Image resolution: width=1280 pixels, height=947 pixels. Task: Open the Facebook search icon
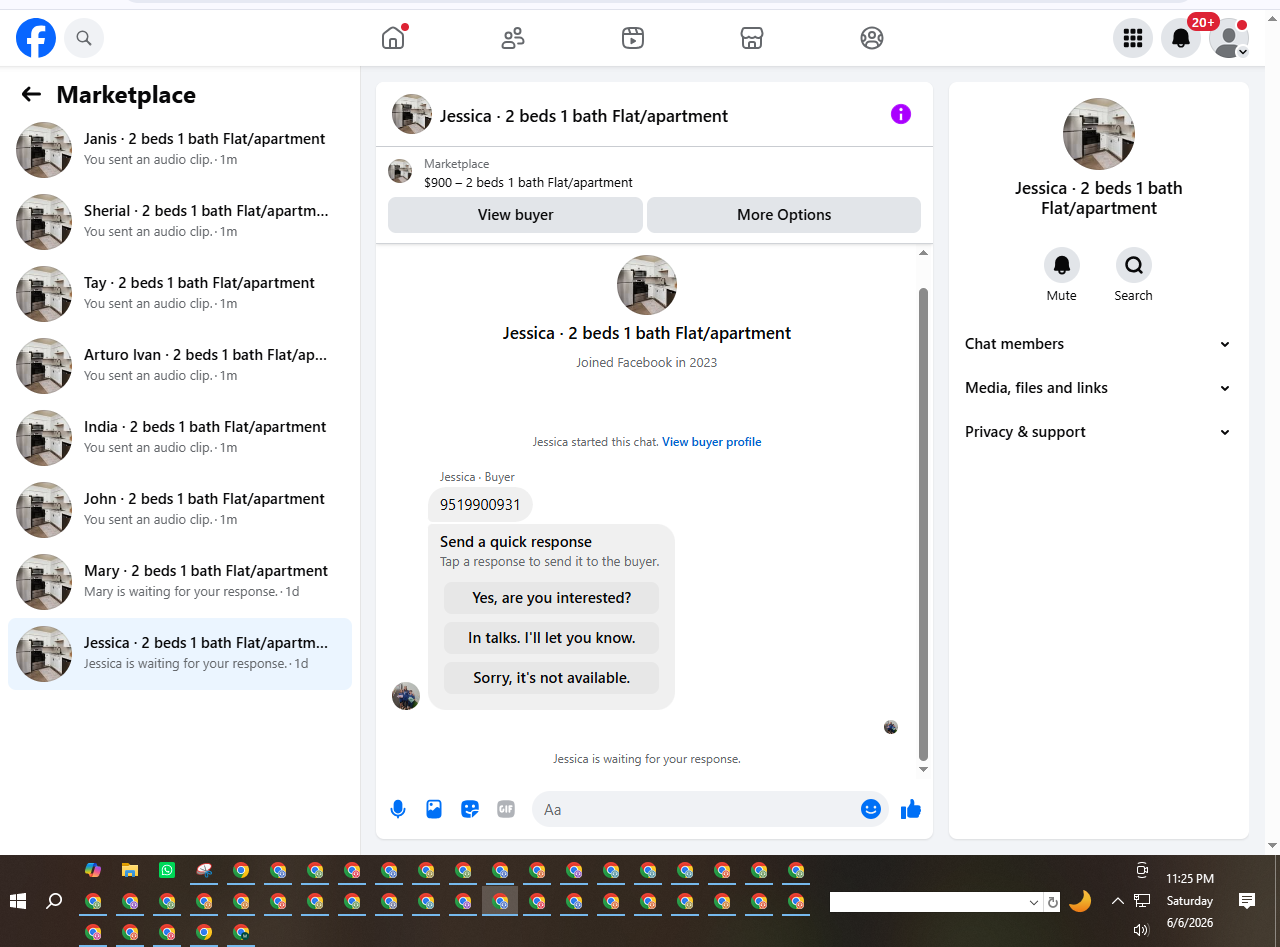pos(84,38)
